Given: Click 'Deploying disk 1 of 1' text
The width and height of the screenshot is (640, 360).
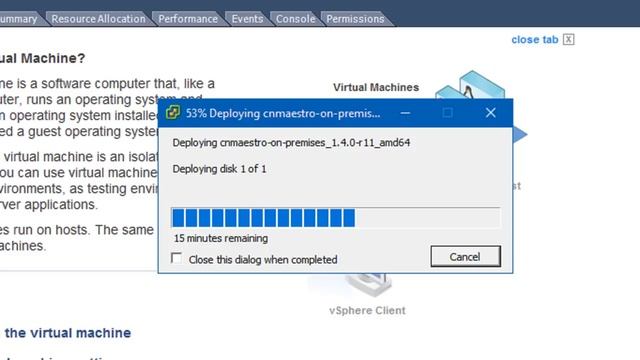Looking at the screenshot, I should click(x=219, y=169).
